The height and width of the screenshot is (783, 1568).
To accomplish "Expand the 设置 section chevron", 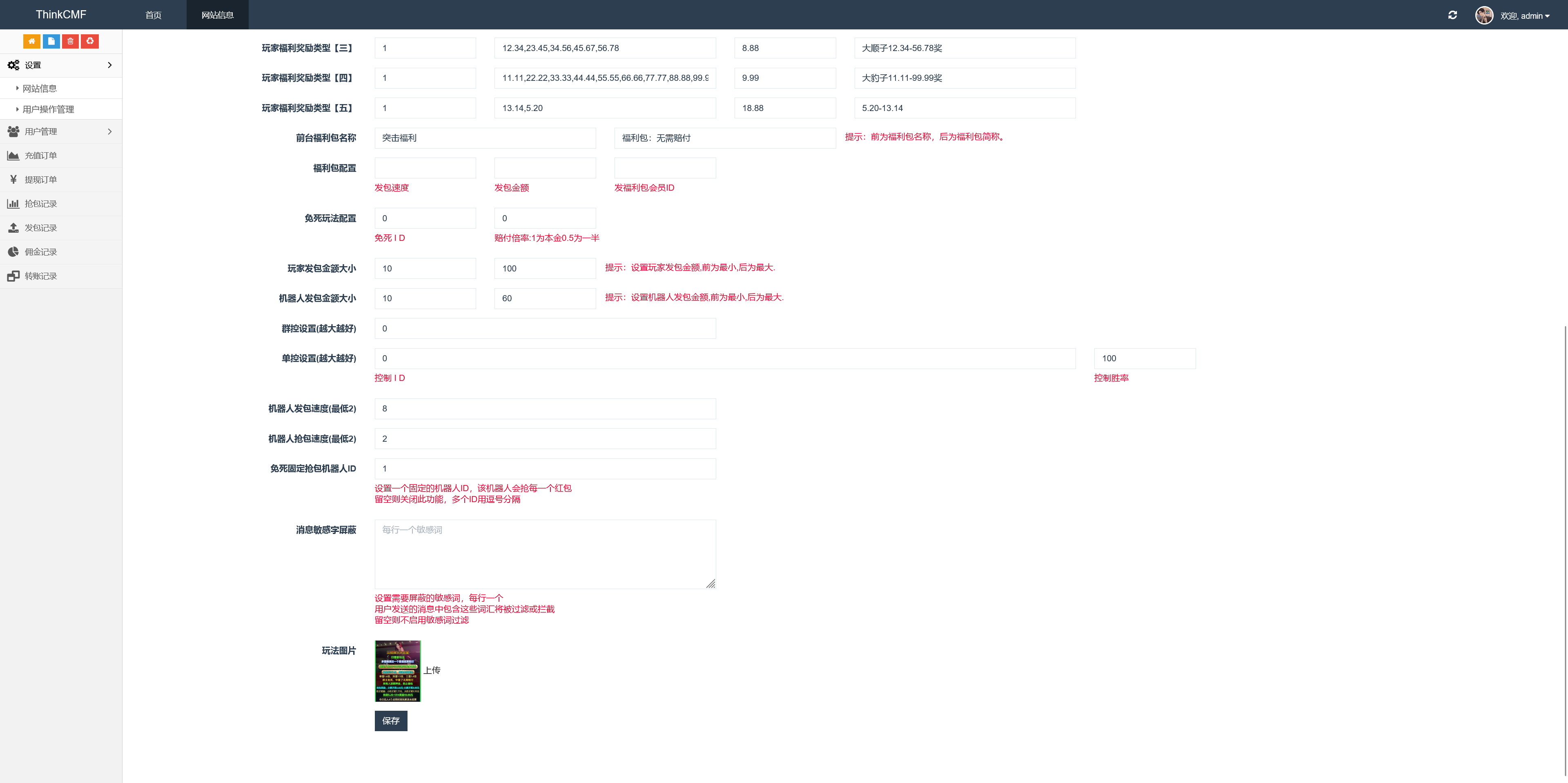I will [x=109, y=65].
